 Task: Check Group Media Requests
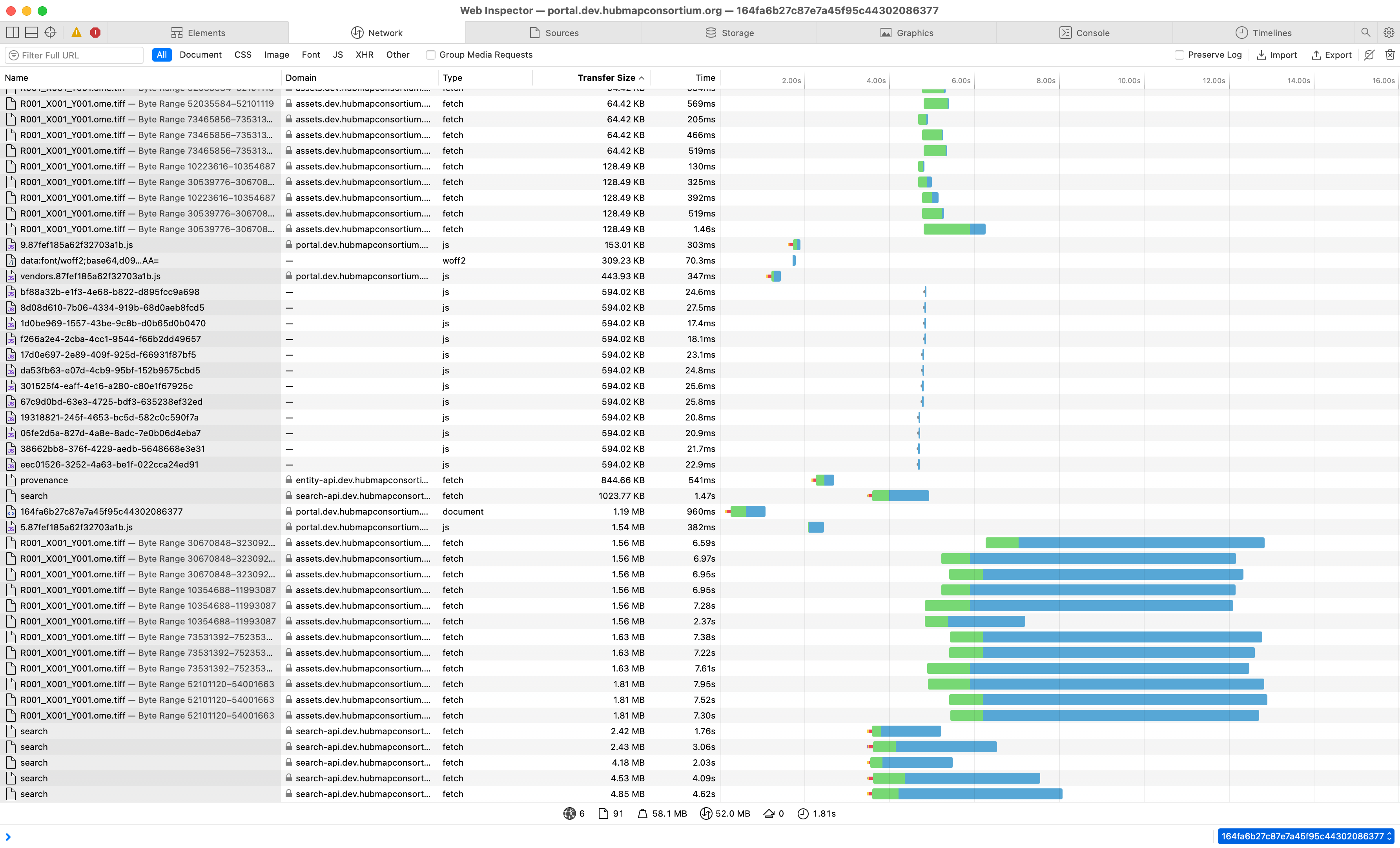click(430, 55)
